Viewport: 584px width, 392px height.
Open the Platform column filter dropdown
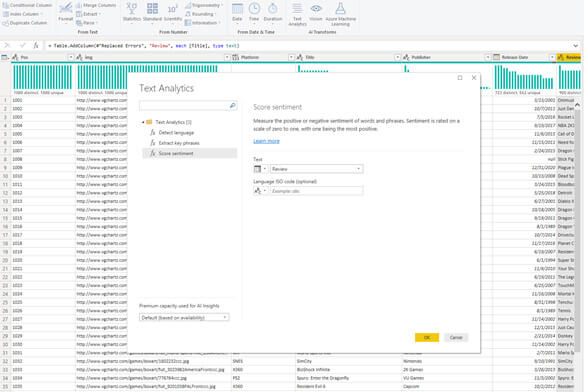point(291,57)
